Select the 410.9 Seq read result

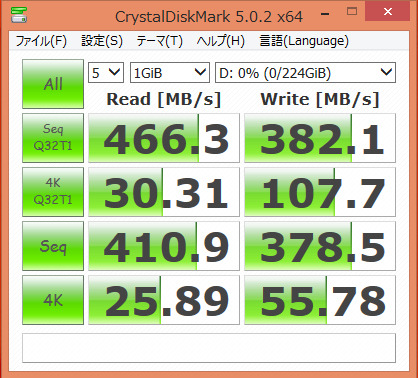tap(164, 246)
